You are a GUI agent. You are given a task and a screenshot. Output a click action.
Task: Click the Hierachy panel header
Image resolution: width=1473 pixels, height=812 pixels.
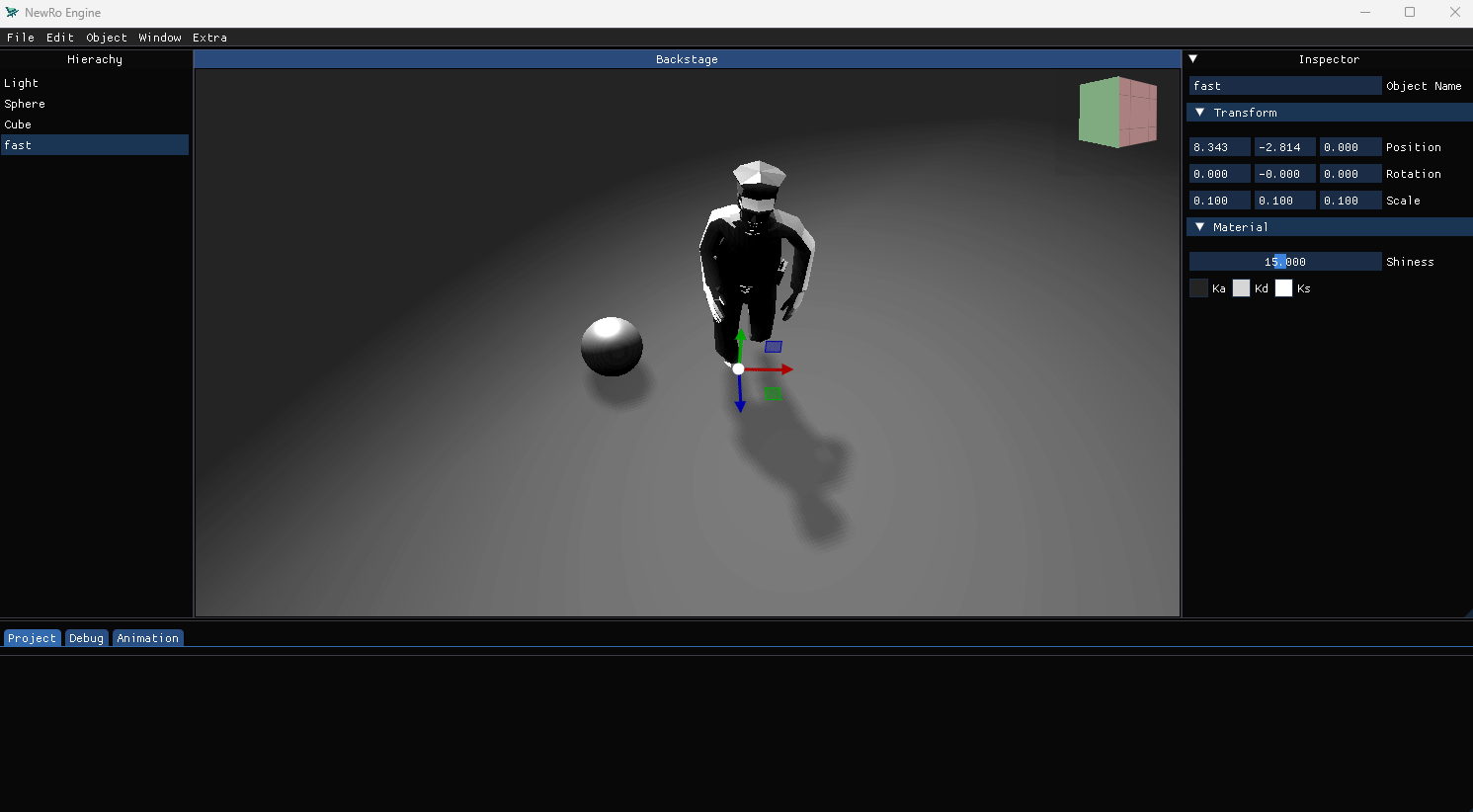(95, 59)
